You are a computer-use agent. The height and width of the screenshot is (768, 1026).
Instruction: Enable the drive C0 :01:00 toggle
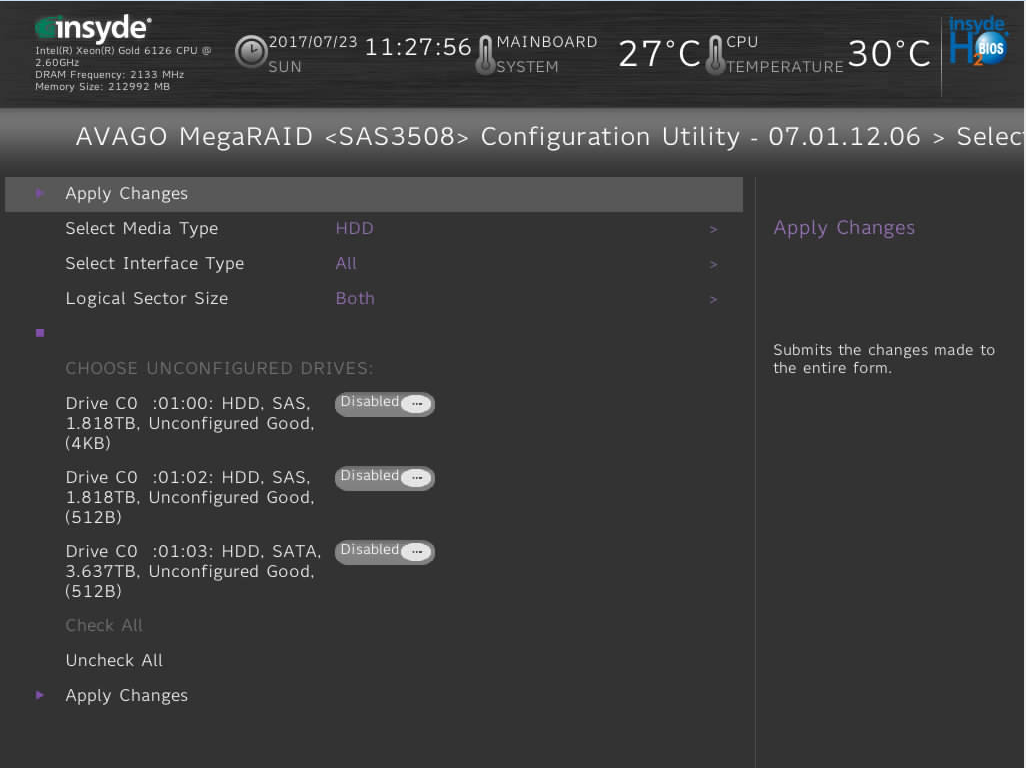coord(384,404)
